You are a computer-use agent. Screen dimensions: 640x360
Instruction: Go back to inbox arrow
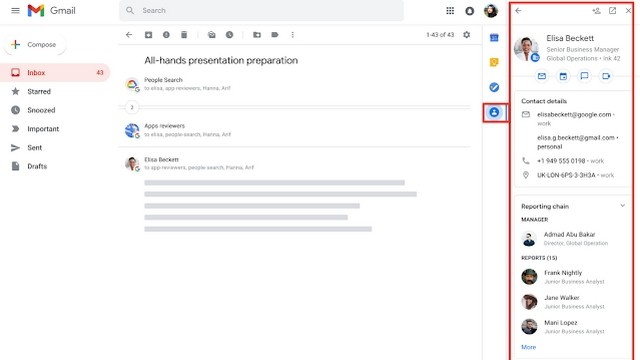pyautogui.click(x=129, y=35)
